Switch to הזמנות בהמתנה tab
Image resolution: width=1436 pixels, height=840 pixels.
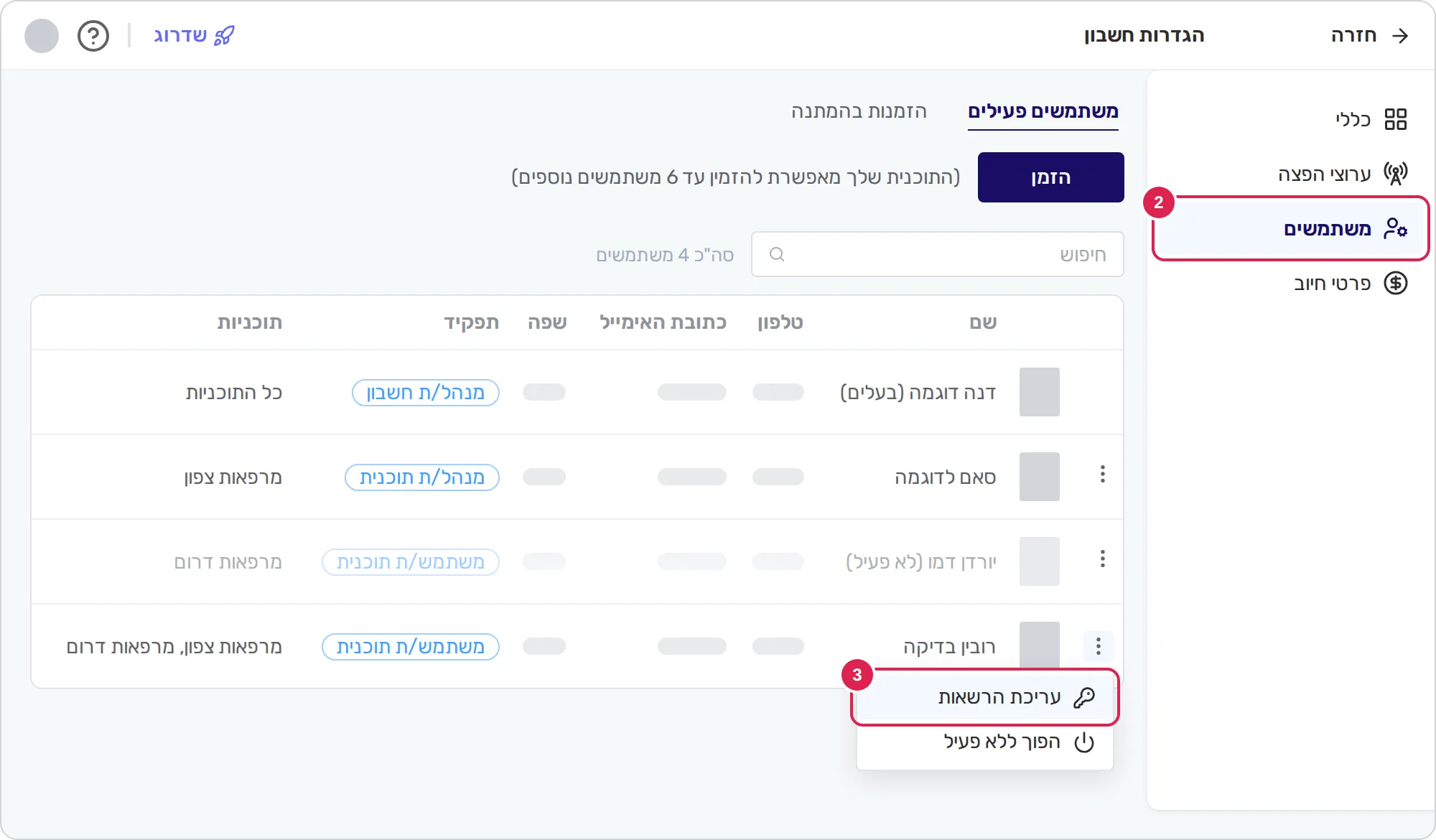(859, 112)
